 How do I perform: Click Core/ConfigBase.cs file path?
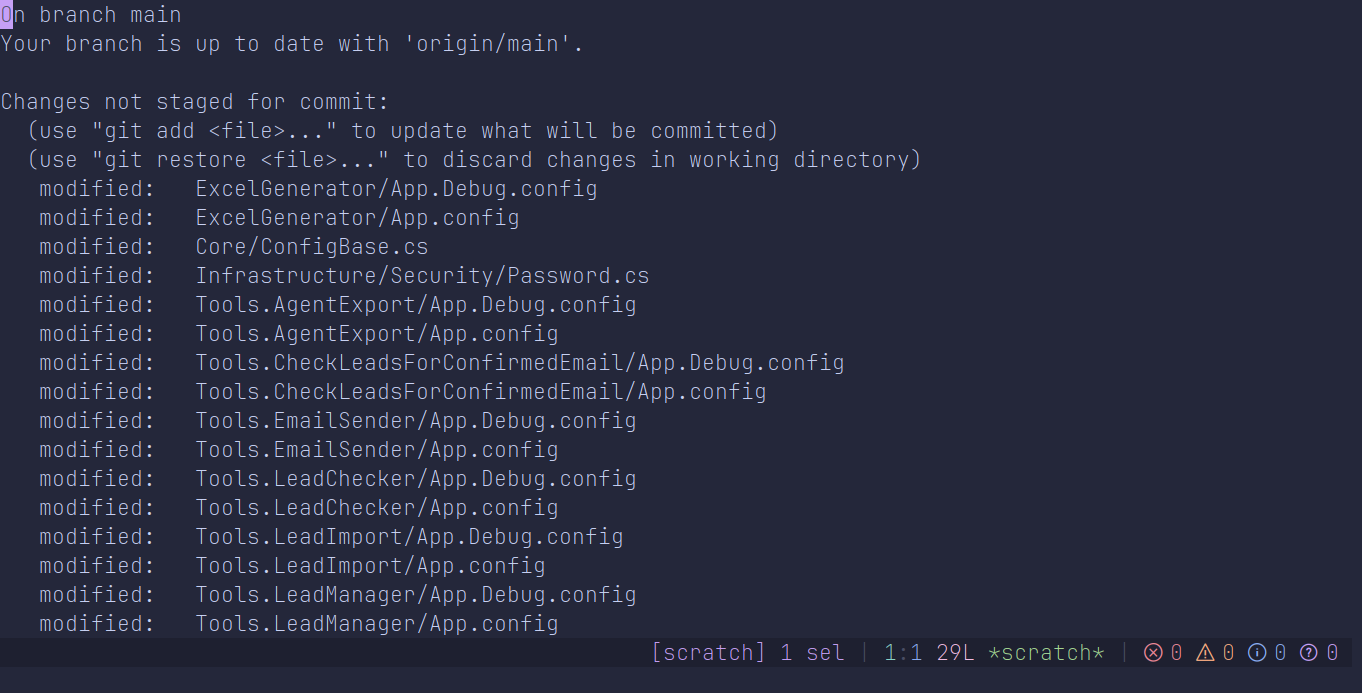click(312, 247)
